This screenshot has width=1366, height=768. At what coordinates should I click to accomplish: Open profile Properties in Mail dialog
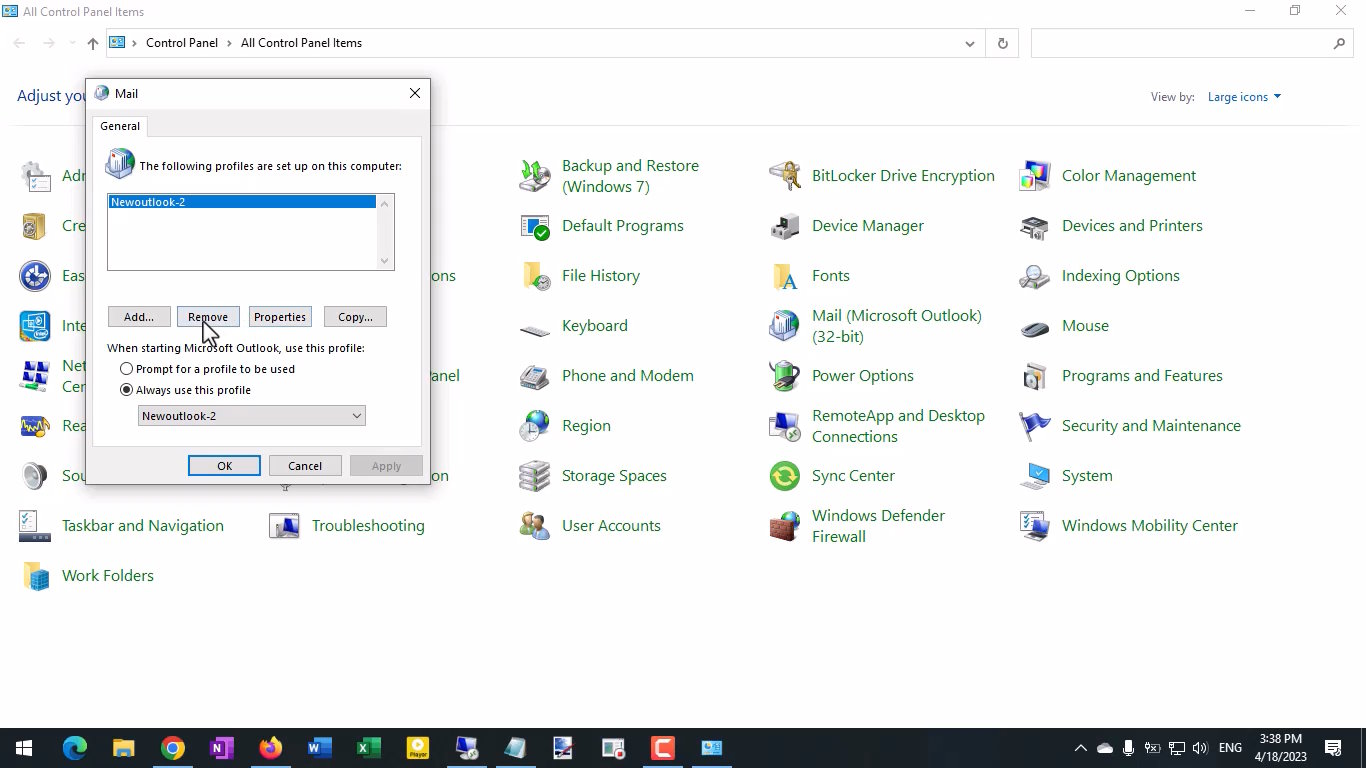click(x=280, y=317)
